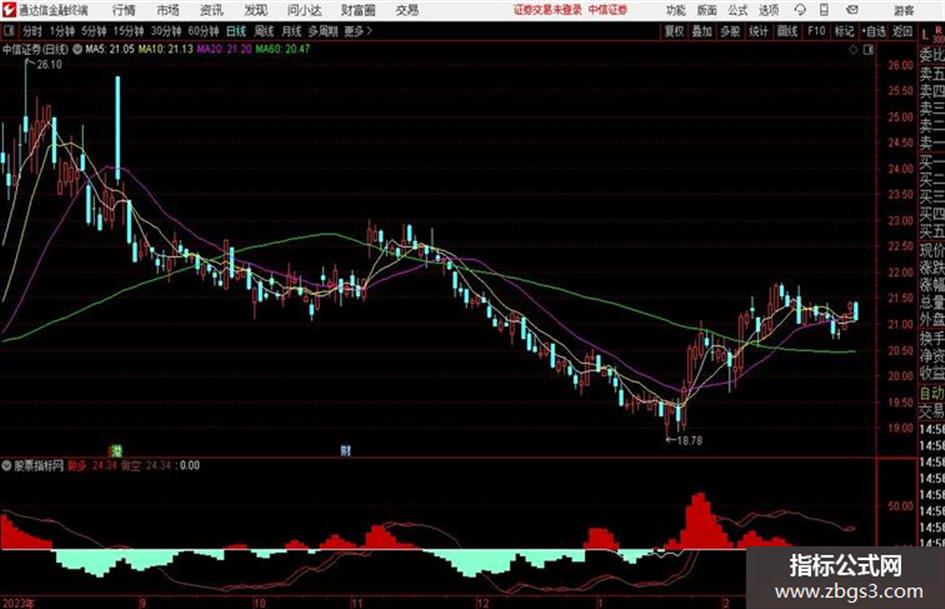Click month 12 on the time axis
Screen dimensions: 945x609
pos(483,603)
